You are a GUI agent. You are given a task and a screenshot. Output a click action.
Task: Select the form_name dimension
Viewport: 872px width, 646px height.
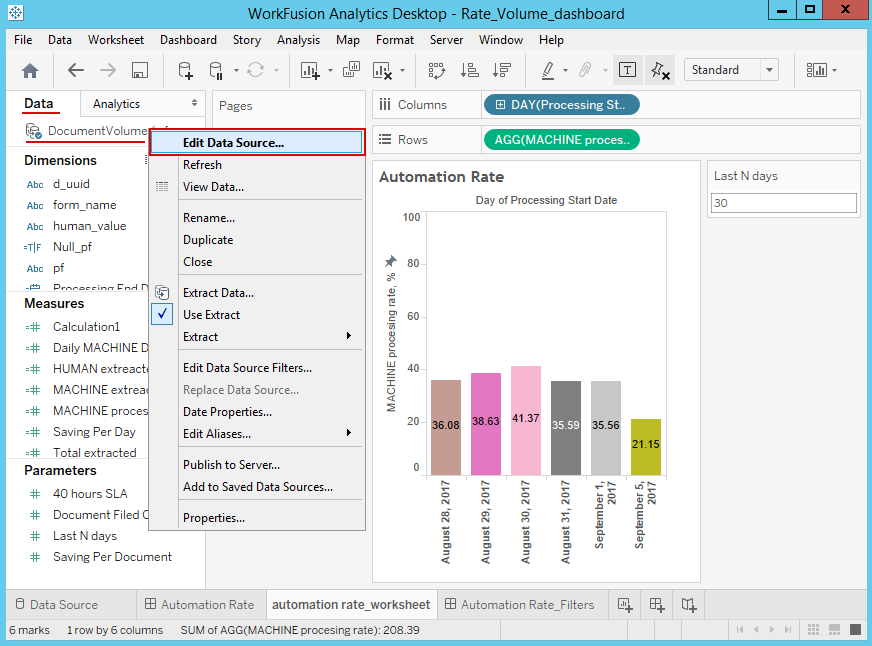pos(85,205)
